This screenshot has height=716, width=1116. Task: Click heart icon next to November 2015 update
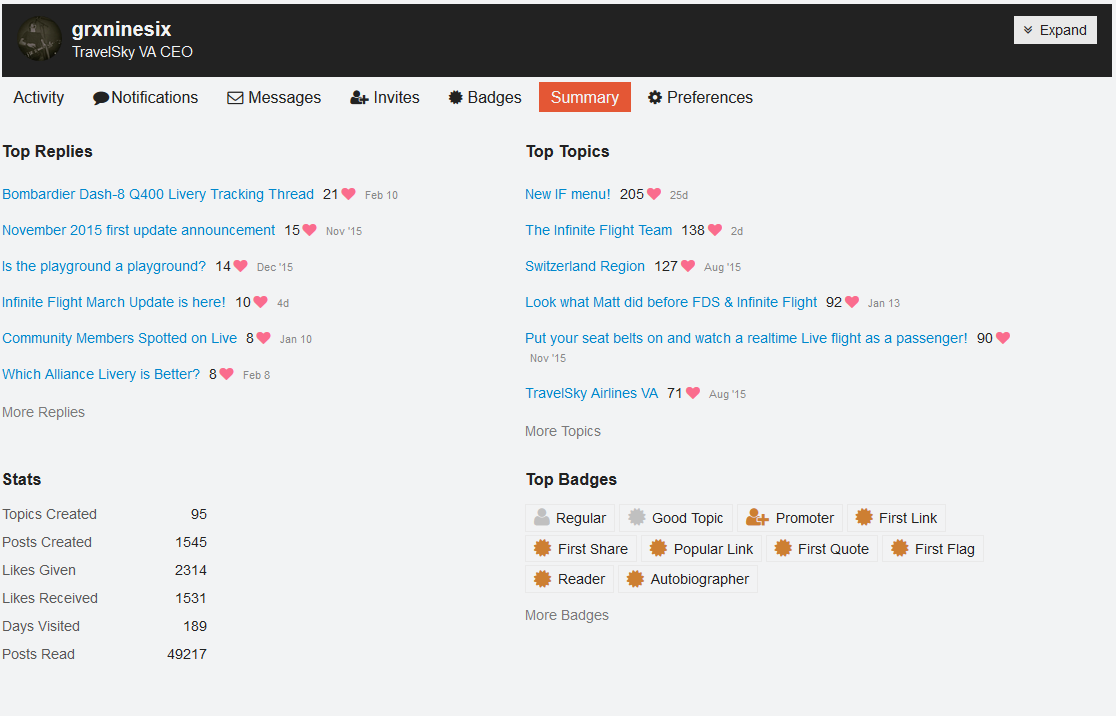click(310, 230)
